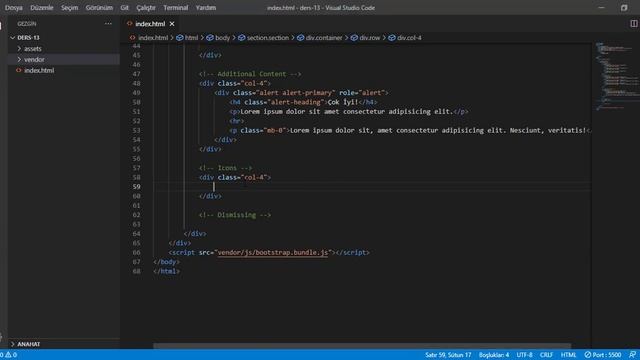Change the UTF-8 encoding
Image resolution: width=640 pixels, height=360 pixels.
524,355
